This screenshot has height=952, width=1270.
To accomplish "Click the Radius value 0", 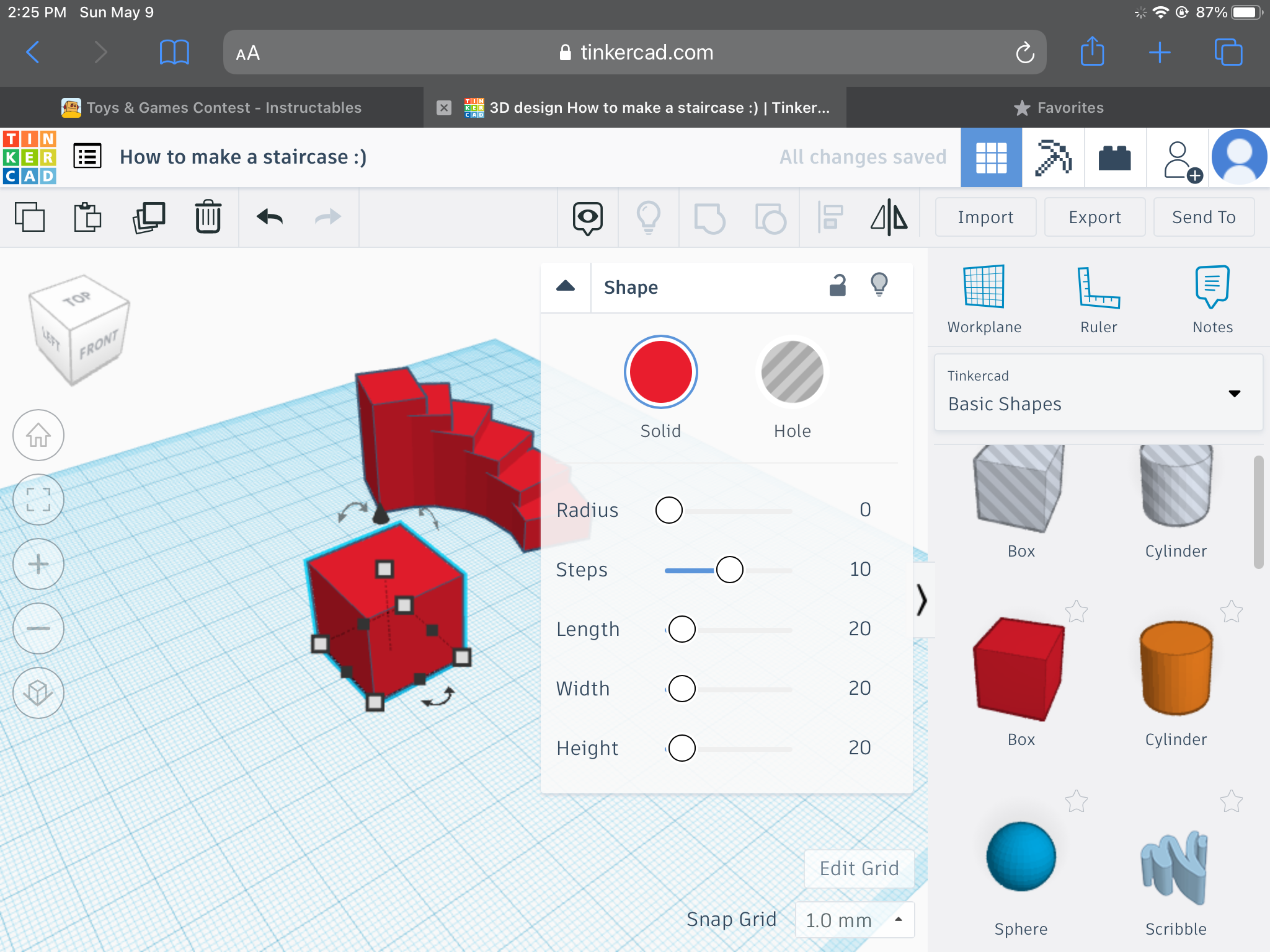I will click(865, 509).
